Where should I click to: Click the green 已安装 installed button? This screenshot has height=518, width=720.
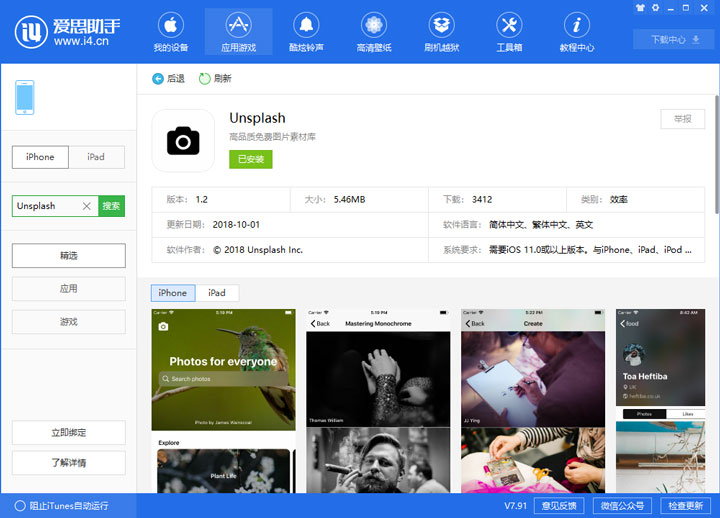click(x=251, y=159)
